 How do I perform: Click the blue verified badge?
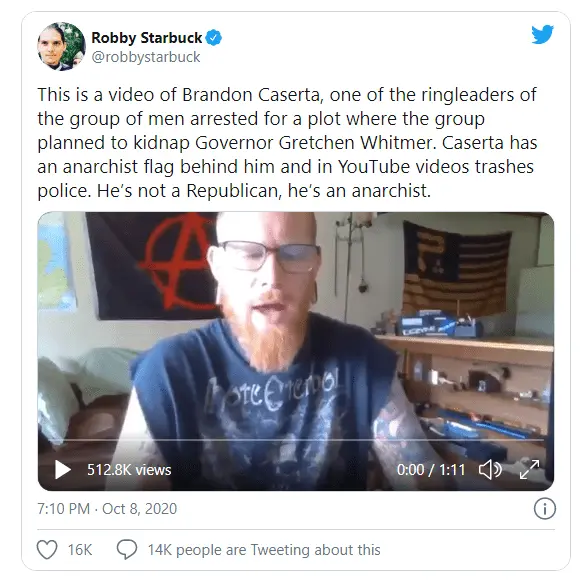pyautogui.click(x=214, y=38)
